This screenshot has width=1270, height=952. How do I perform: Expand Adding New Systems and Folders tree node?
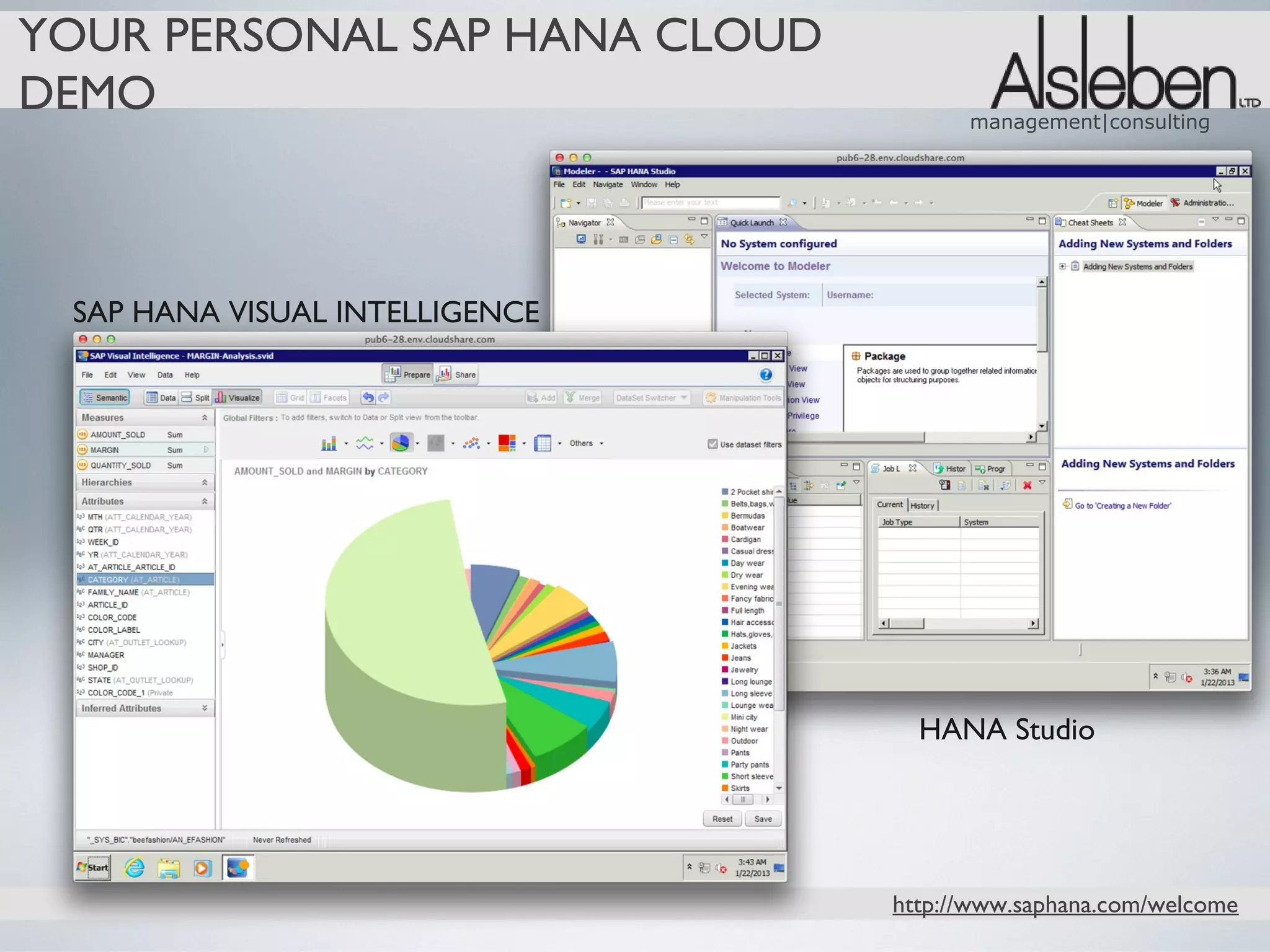1062,267
